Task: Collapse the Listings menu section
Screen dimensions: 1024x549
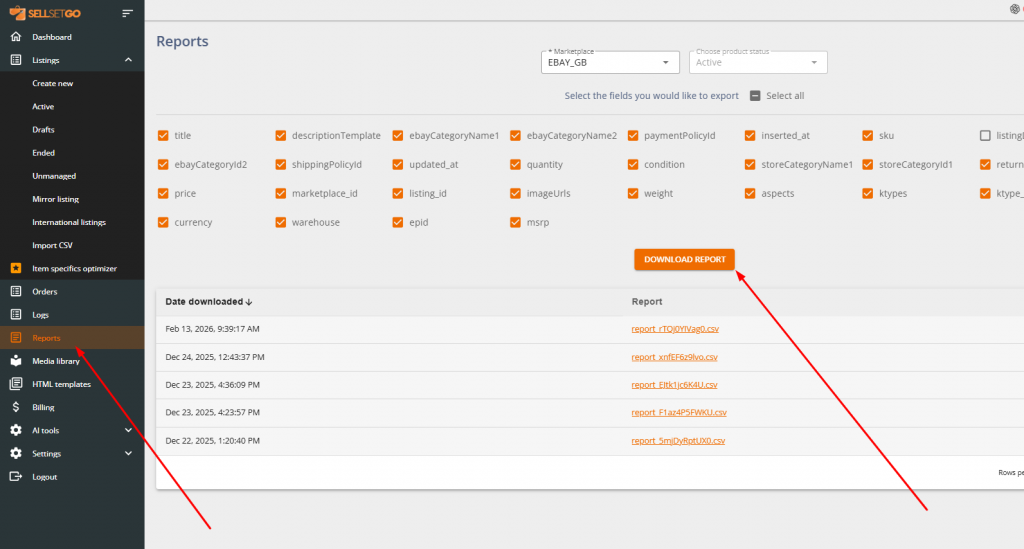Action: click(128, 60)
